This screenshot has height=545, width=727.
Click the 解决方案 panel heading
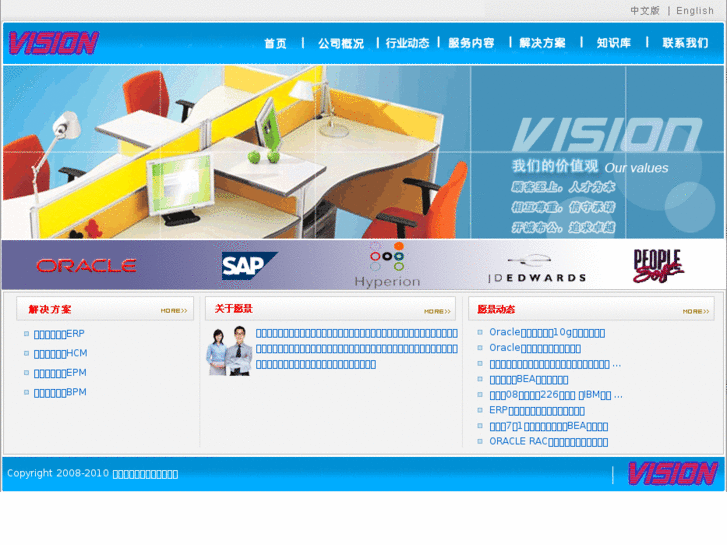point(50,309)
